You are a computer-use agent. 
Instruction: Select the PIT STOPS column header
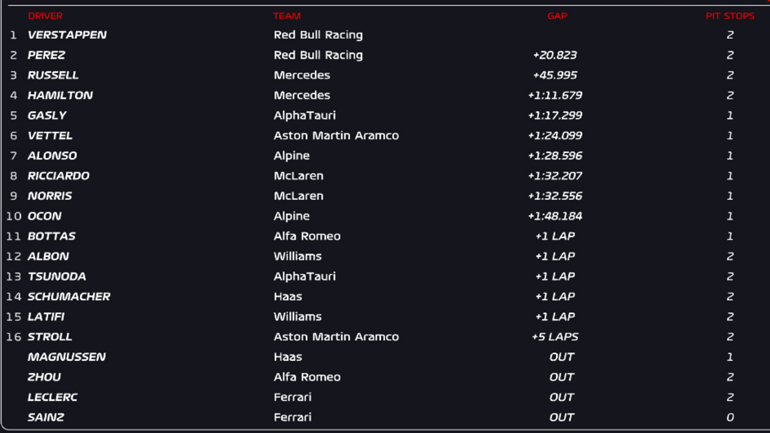(x=730, y=16)
